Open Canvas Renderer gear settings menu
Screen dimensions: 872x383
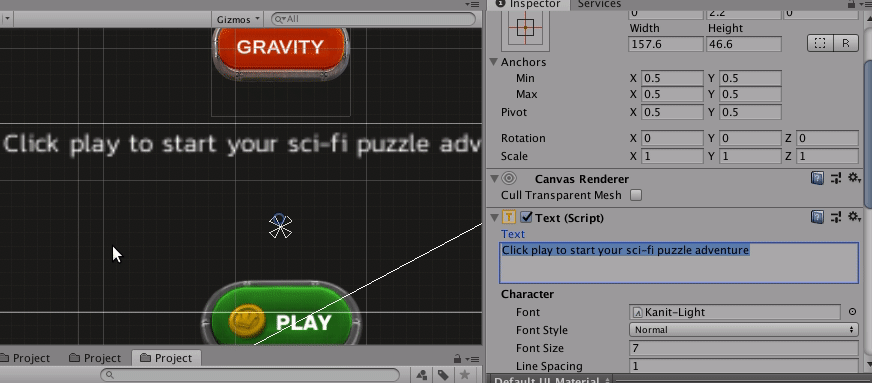[x=854, y=178]
